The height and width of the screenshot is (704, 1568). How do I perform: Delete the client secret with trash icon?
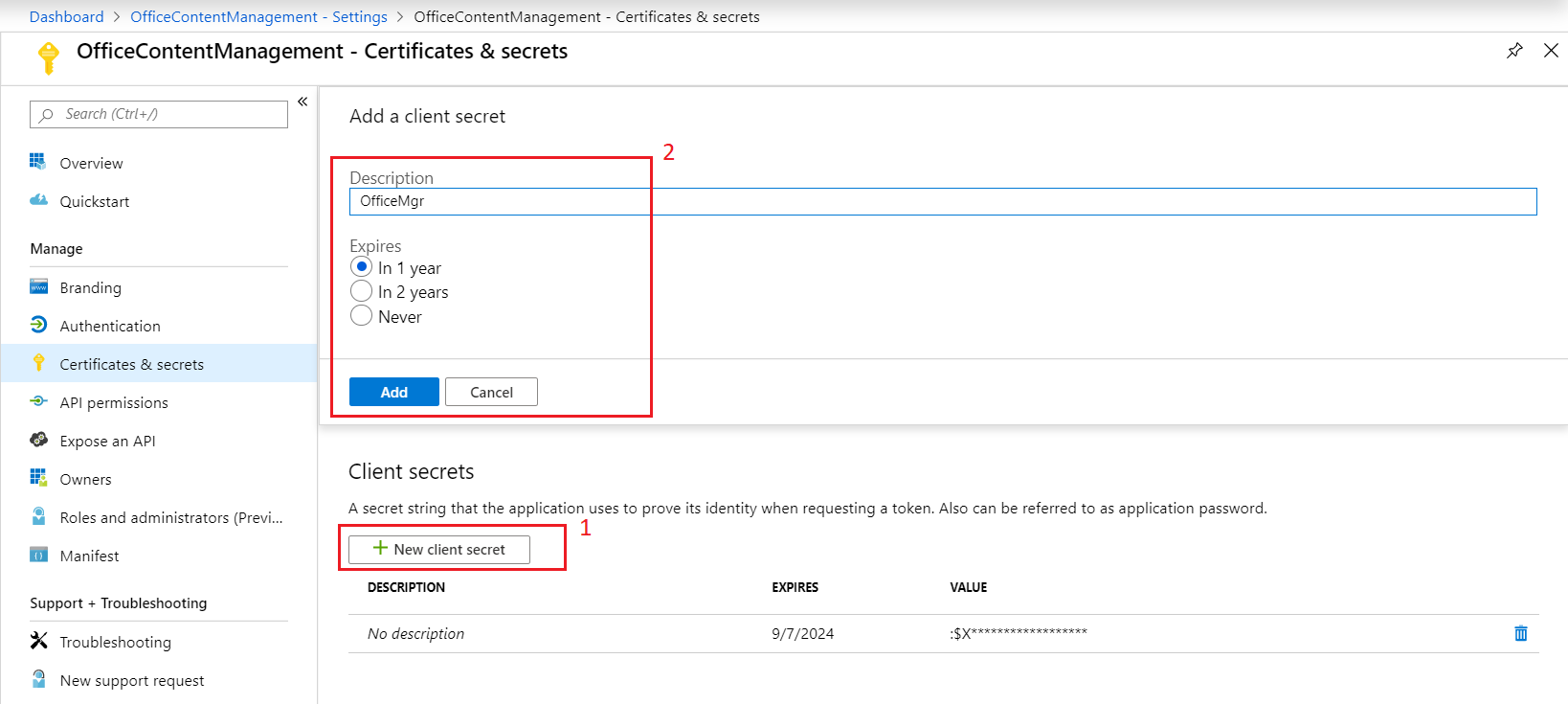click(x=1520, y=633)
